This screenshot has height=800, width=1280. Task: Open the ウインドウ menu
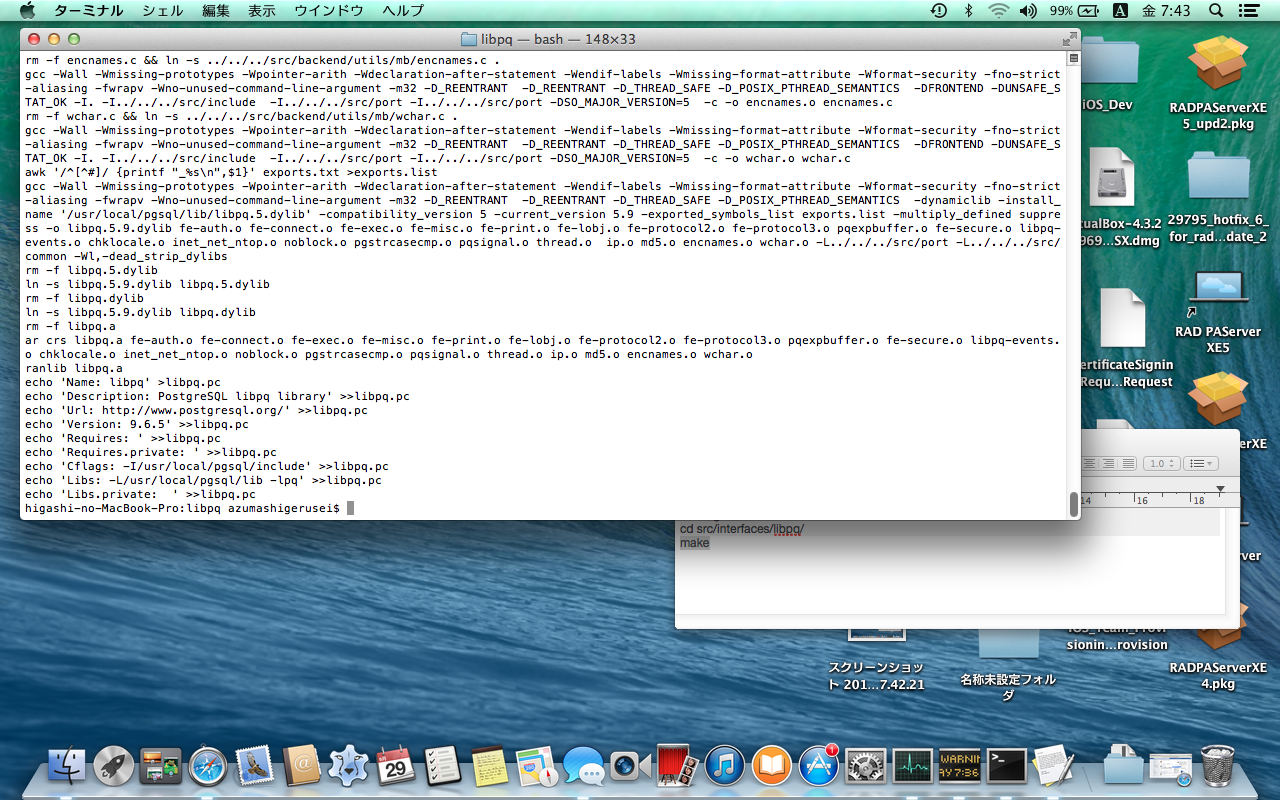[x=329, y=11]
